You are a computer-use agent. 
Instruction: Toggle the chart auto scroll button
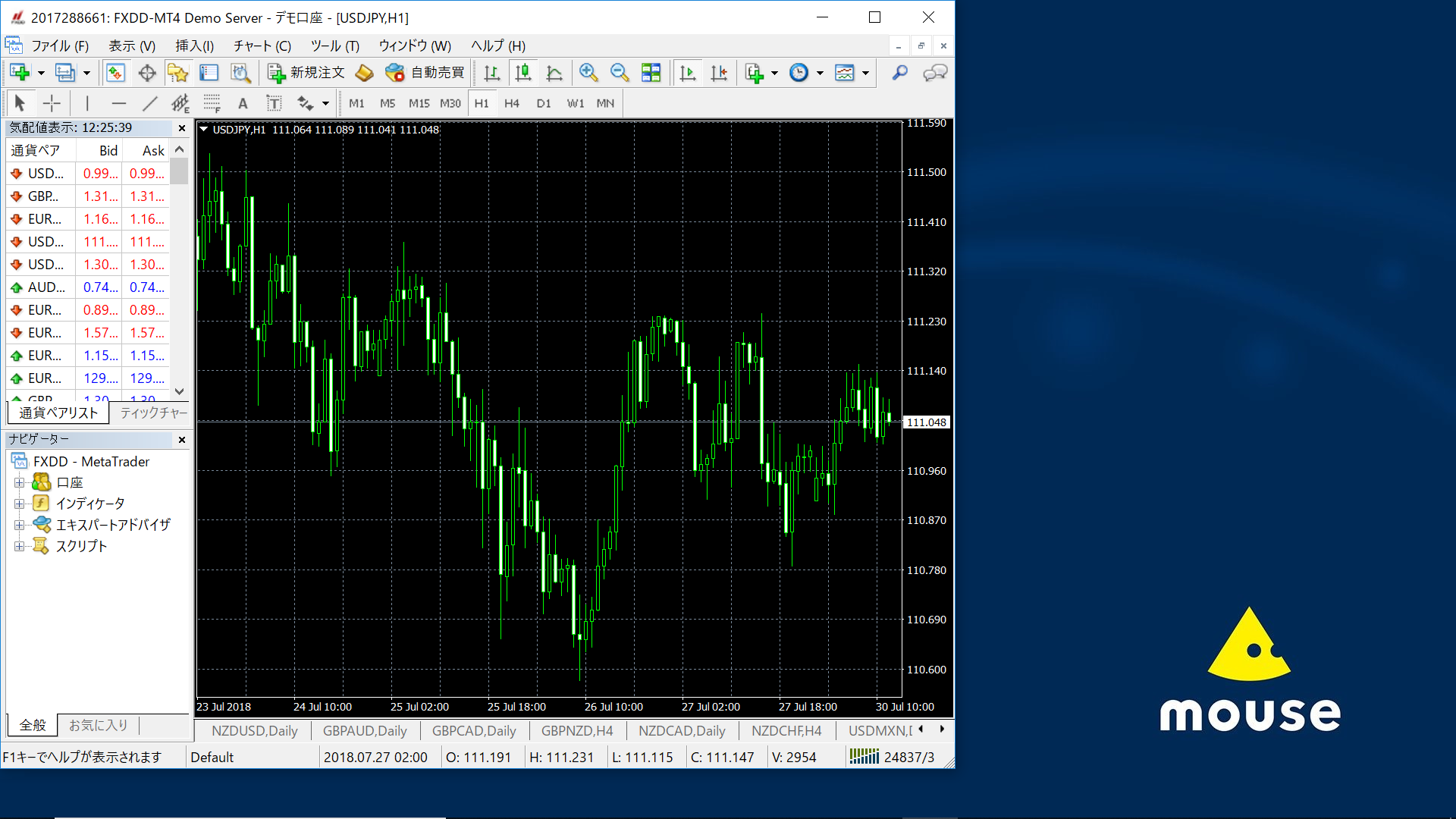(x=688, y=73)
